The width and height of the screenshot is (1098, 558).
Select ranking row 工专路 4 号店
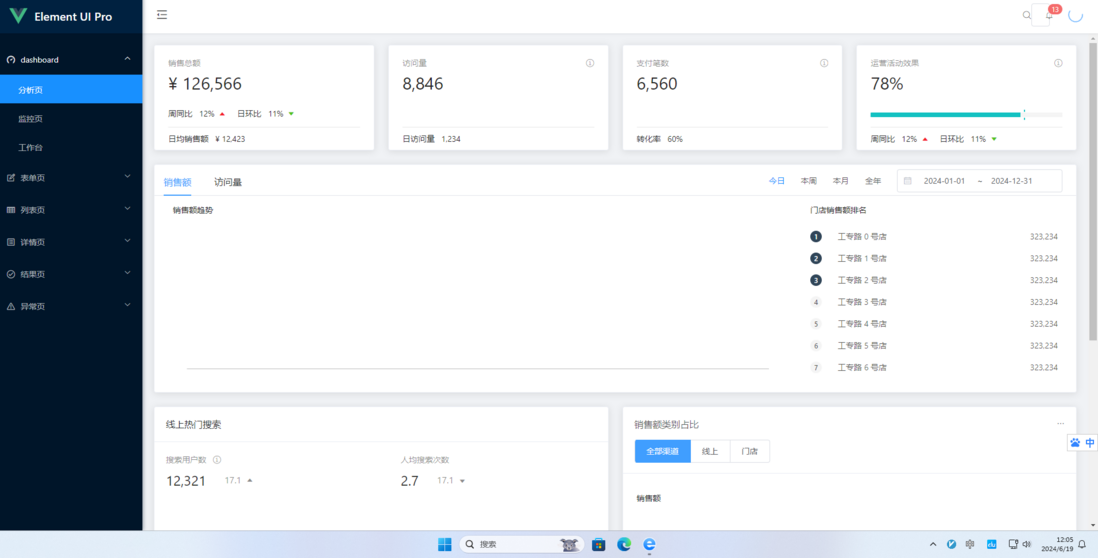tap(933, 324)
